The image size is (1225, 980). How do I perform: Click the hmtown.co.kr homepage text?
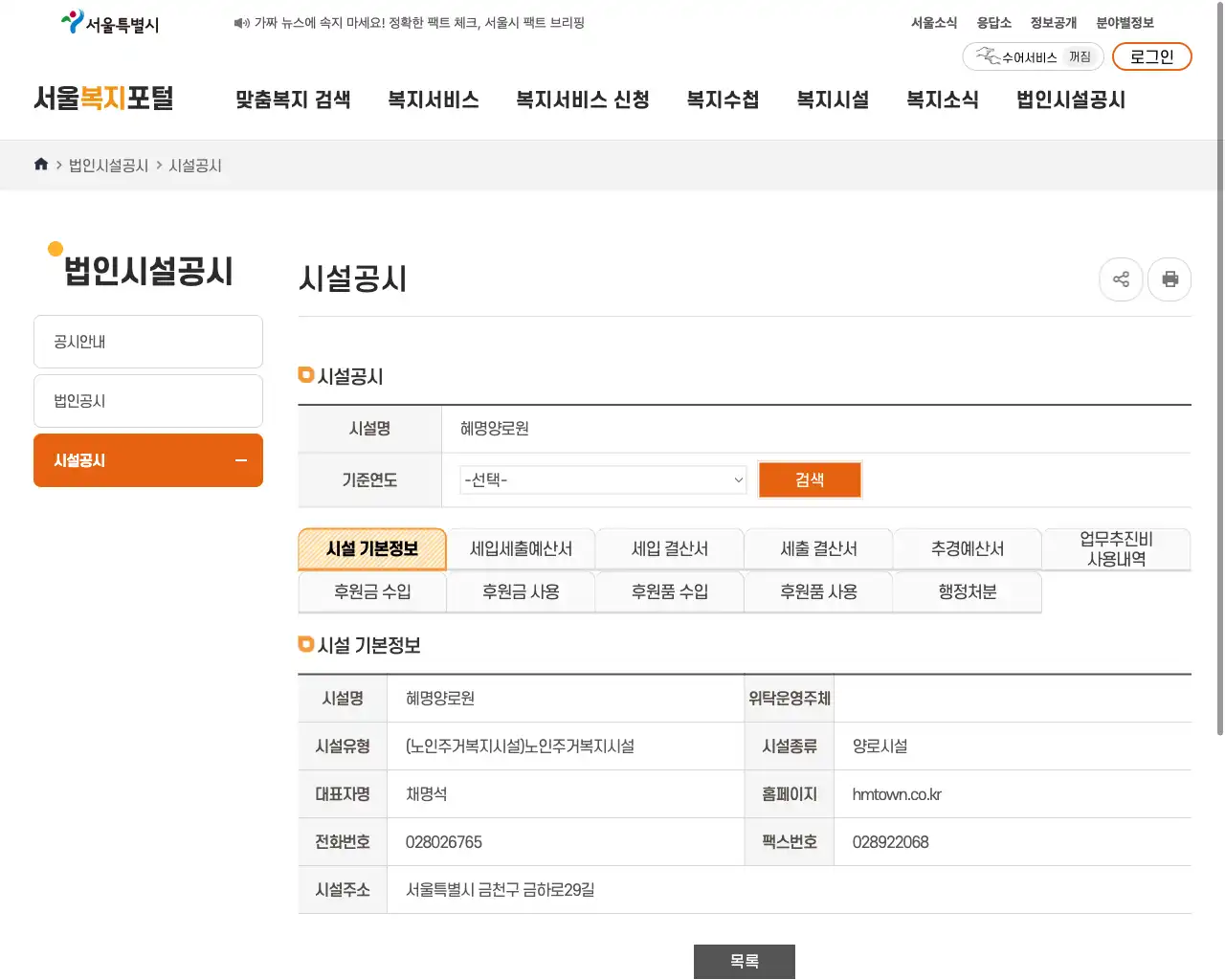[897, 794]
